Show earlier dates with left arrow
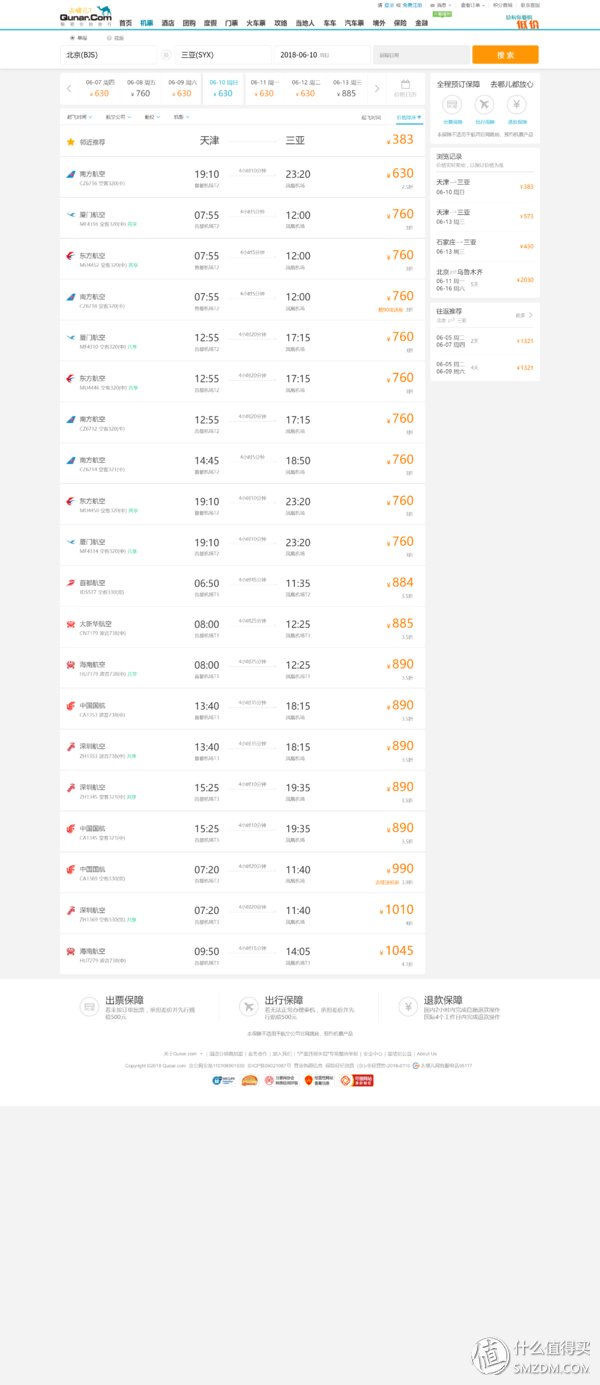This screenshot has height=1385, width=600. tap(69, 88)
